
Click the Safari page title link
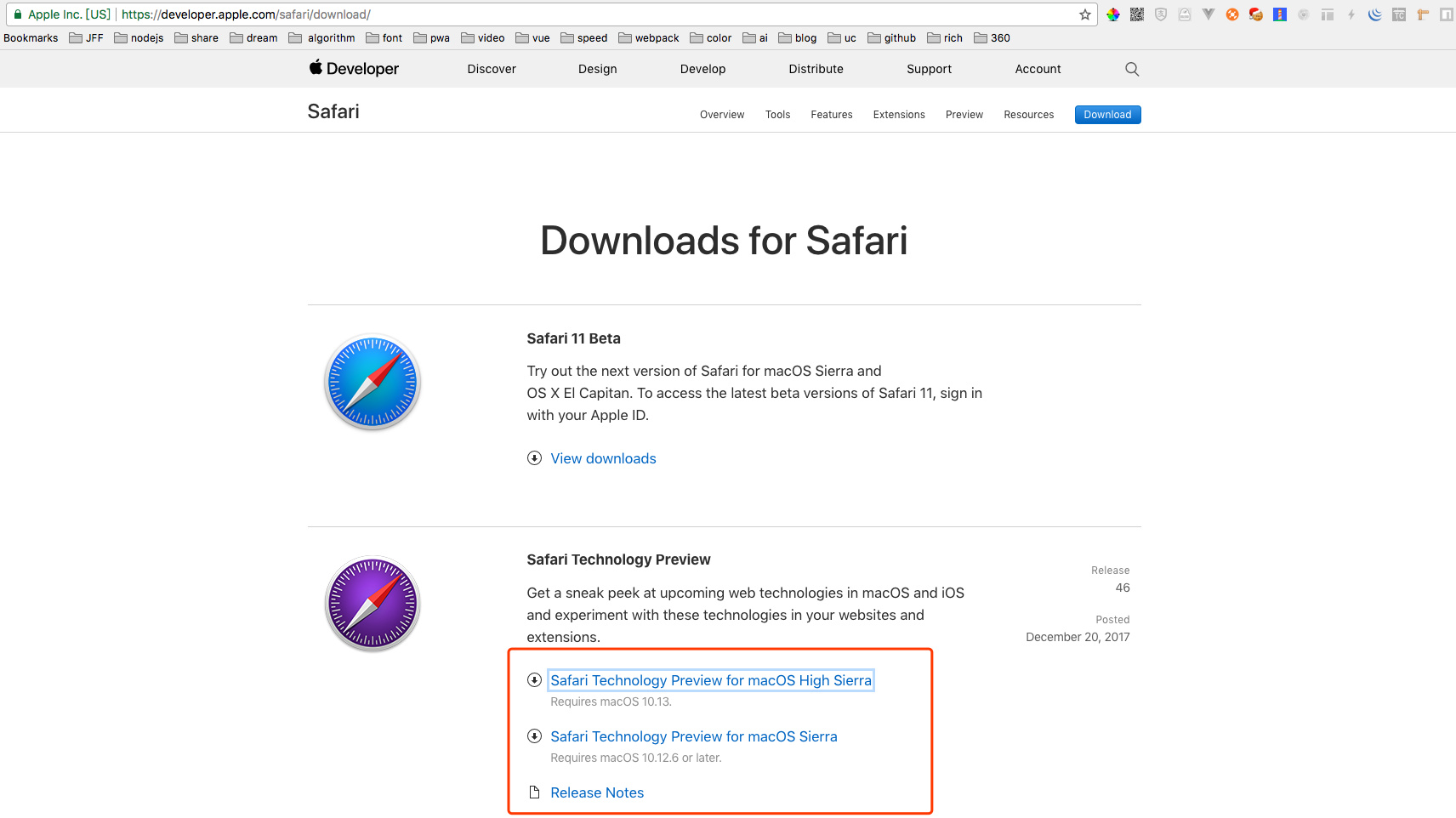[x=333, y=111]
